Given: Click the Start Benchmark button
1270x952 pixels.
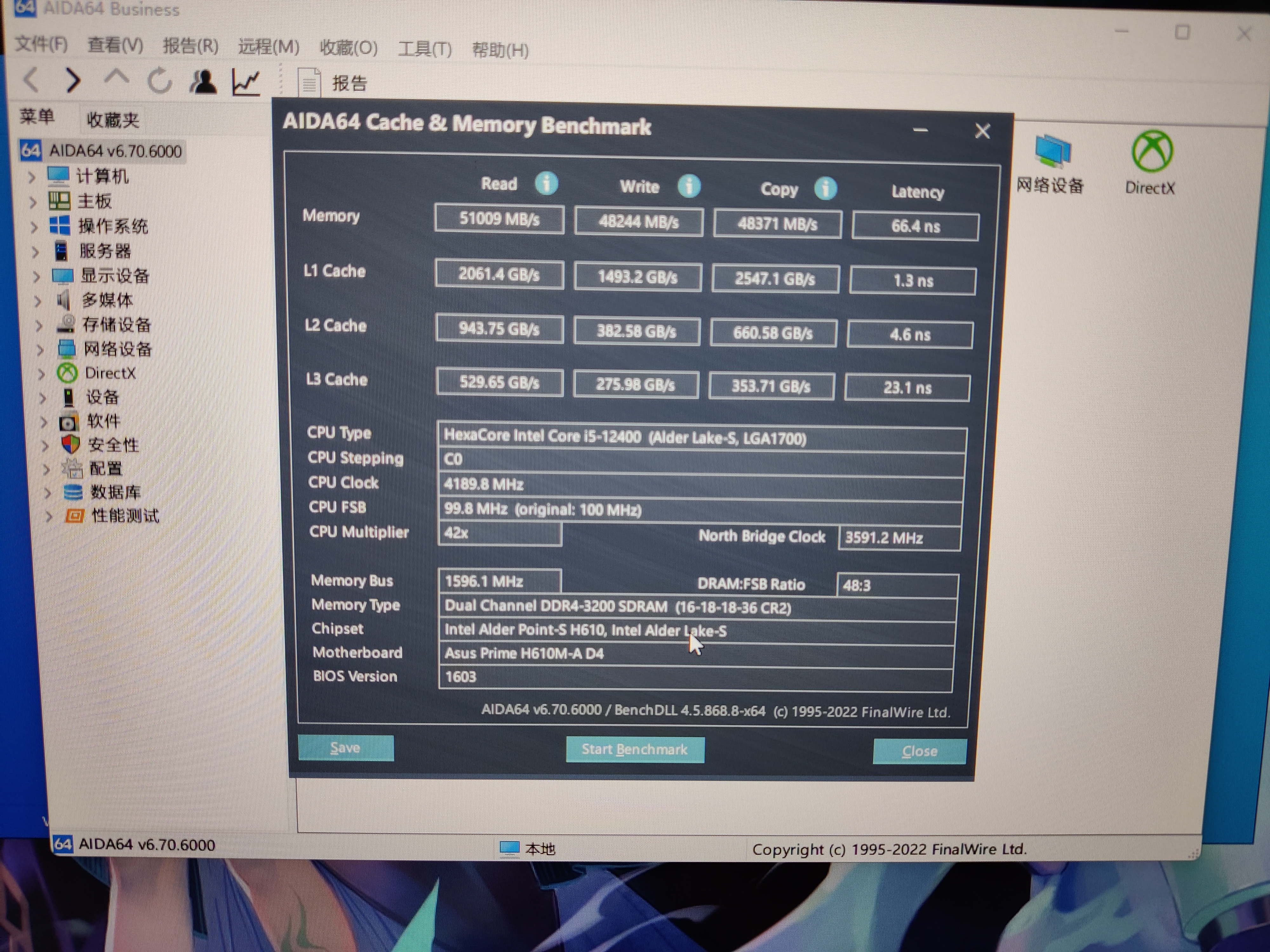Looking at the screenshot, I should [635, 750].
